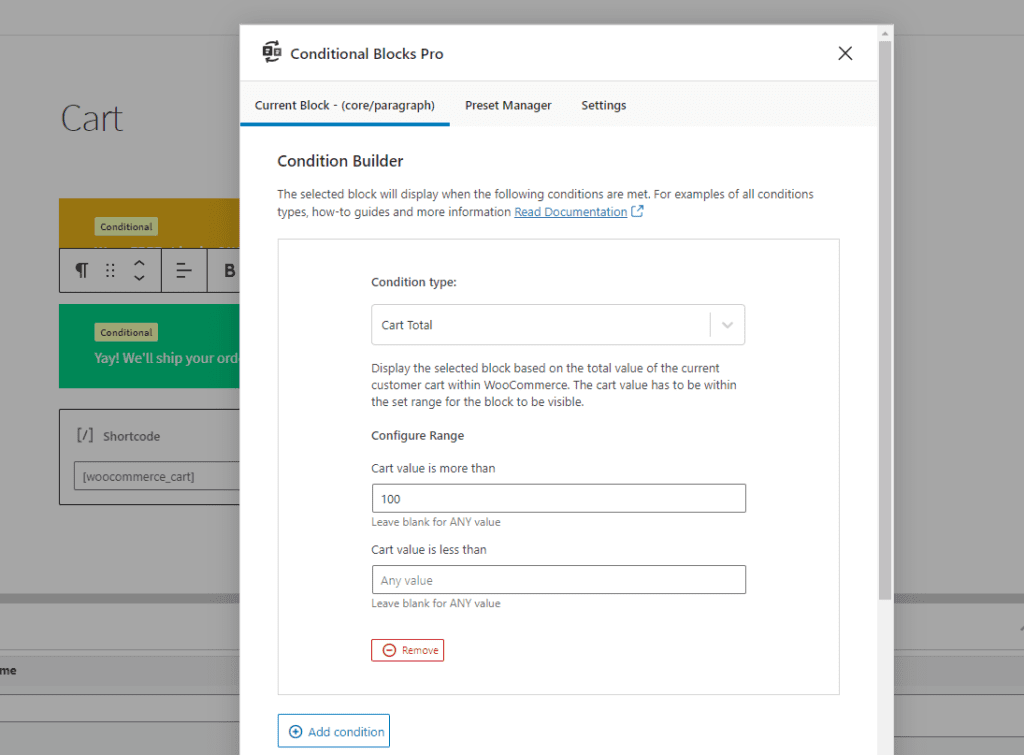Click the Shortcode block label
The image size is (1024, 755).
pos(131,436)
